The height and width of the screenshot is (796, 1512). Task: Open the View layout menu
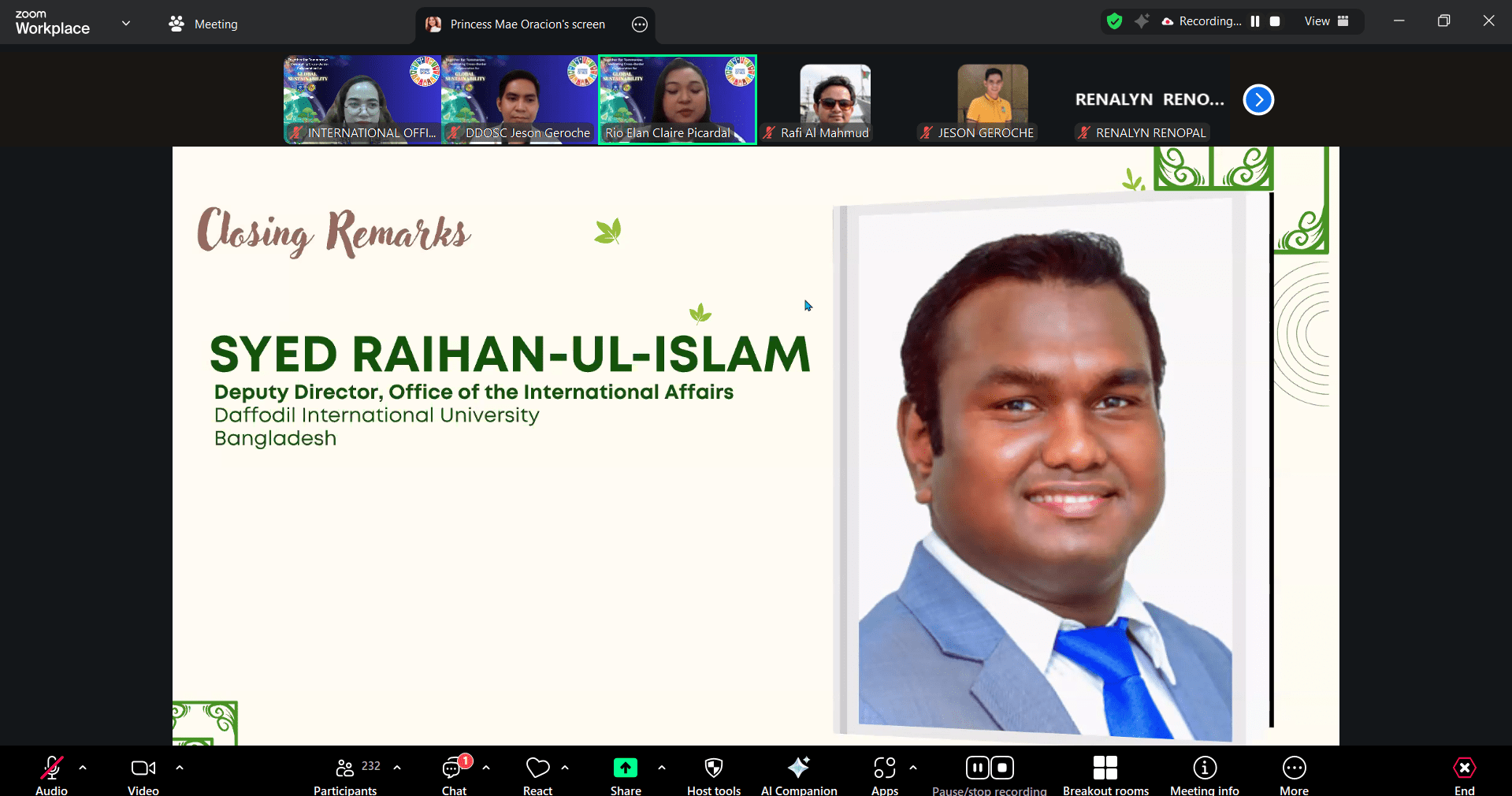[1326, 21]
